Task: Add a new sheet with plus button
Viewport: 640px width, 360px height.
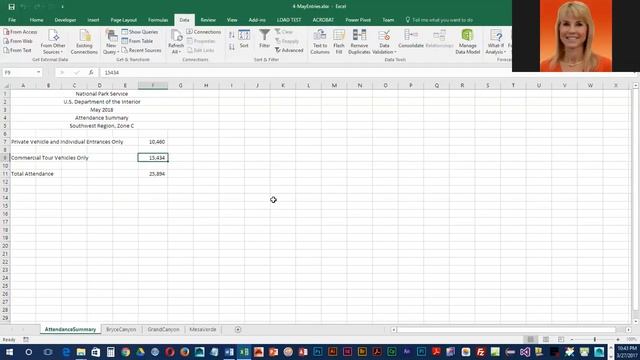Action: [x=238, y=329]
